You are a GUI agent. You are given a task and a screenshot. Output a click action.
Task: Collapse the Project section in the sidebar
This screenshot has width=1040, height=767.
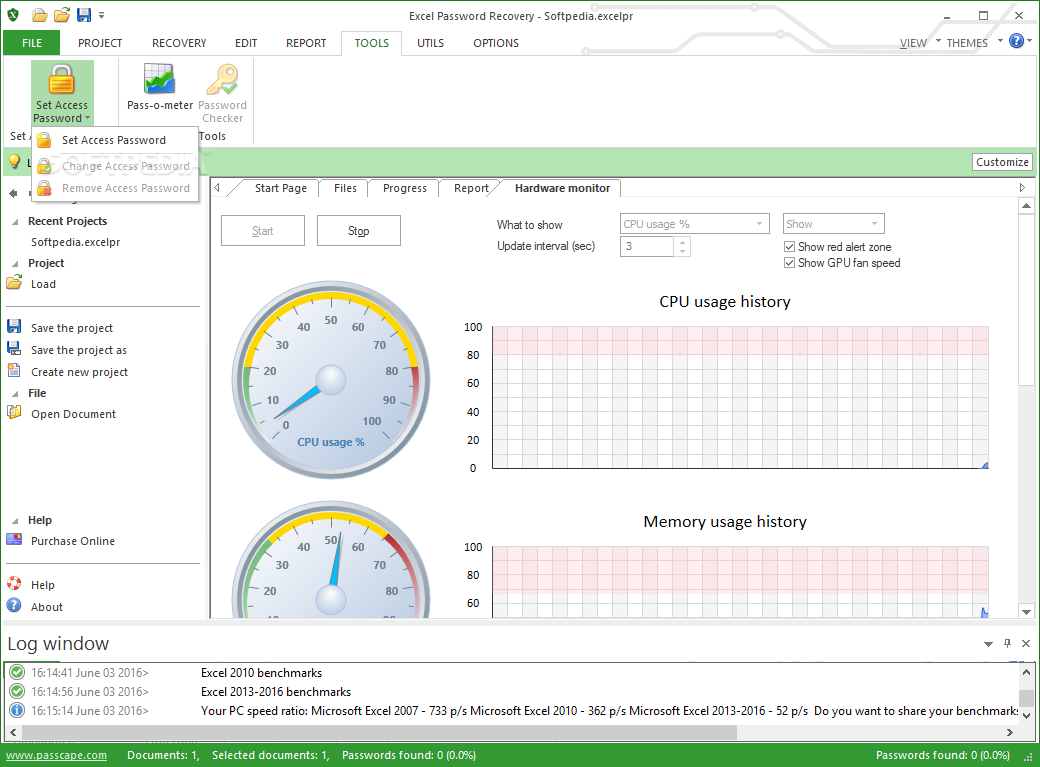point(15,263)
